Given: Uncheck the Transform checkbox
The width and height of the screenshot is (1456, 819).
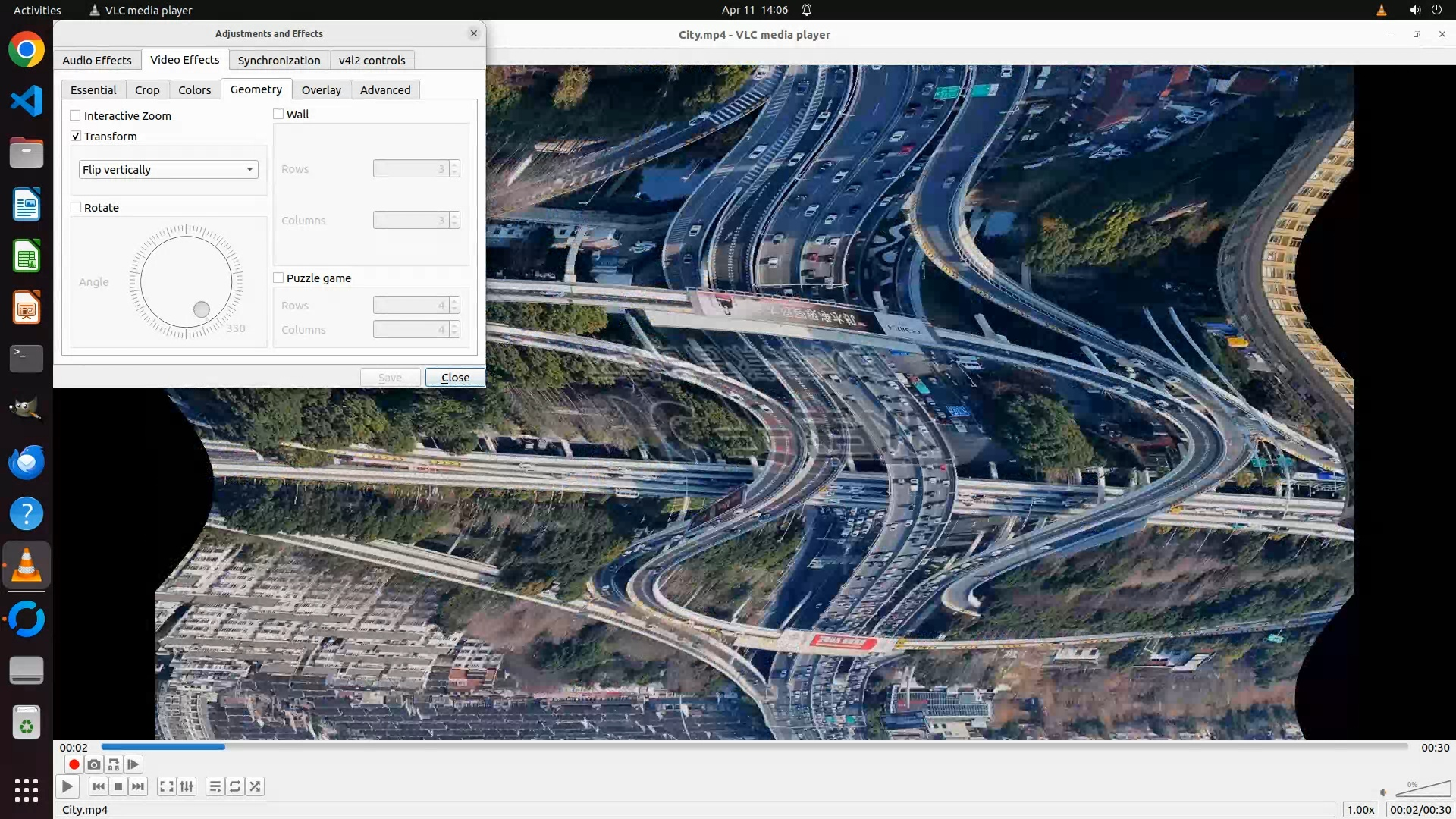Looking at the screenshot, I should click(76, 136).
